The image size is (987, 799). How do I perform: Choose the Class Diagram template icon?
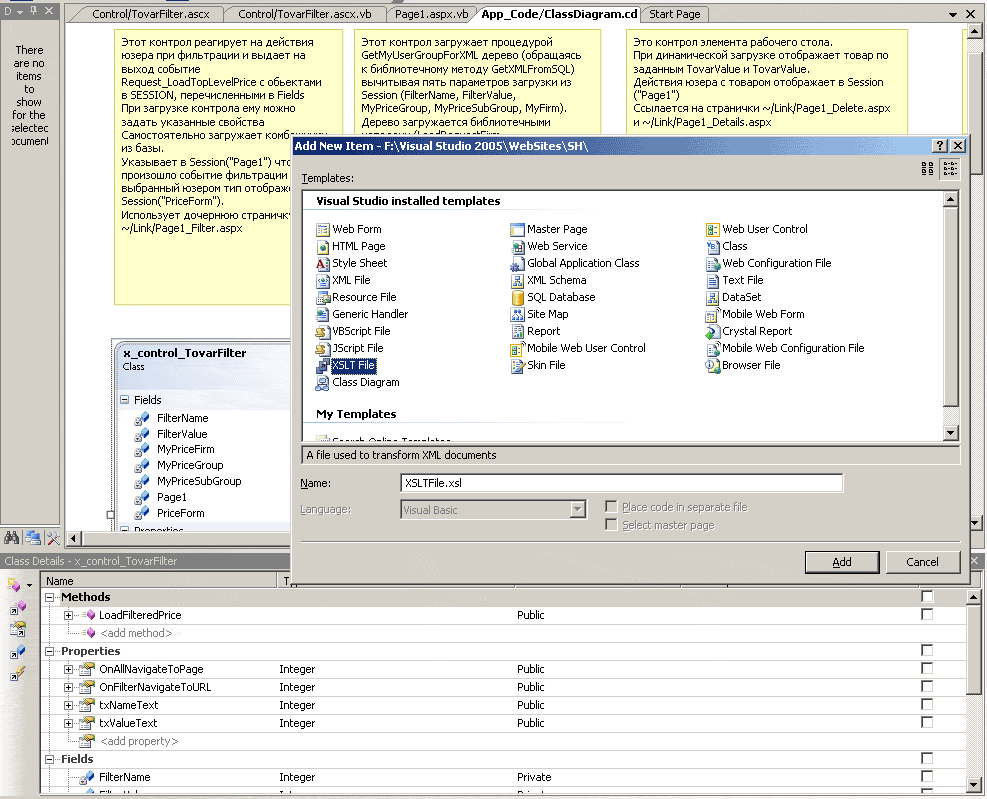323,382
